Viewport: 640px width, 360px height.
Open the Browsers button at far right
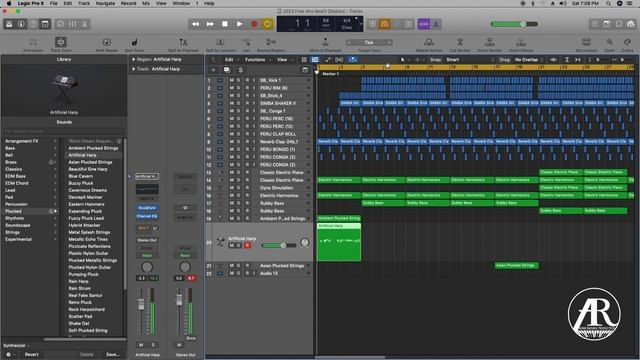(631, 24)
